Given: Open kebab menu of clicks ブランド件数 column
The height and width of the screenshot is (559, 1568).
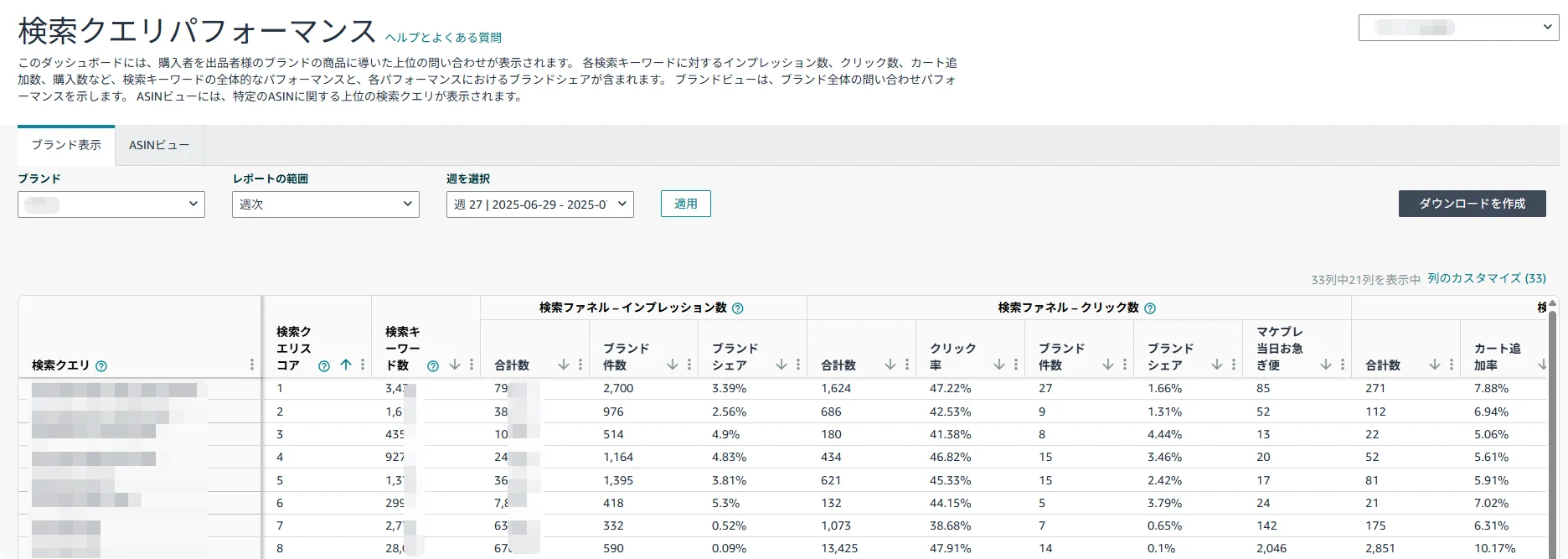Looking at the screenshot, I should [1125, 365].
